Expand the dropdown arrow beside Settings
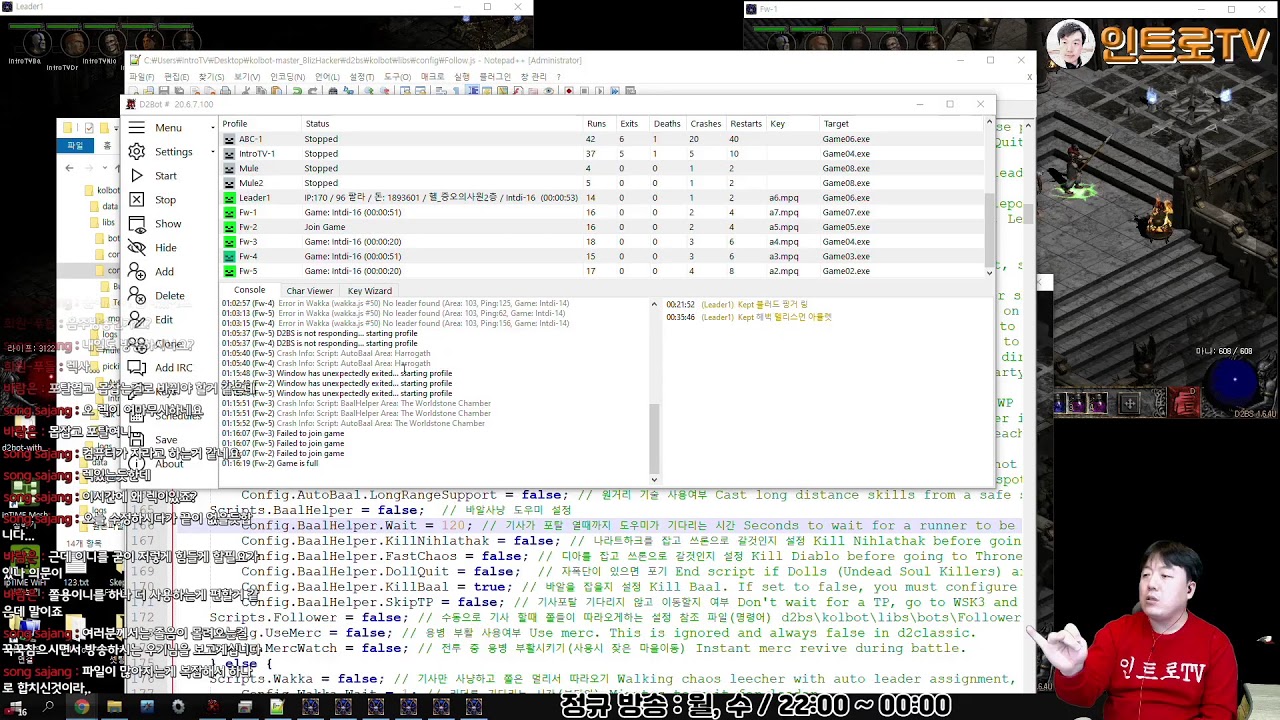Viewport: 1280px width, 720px height. (212, 152)
